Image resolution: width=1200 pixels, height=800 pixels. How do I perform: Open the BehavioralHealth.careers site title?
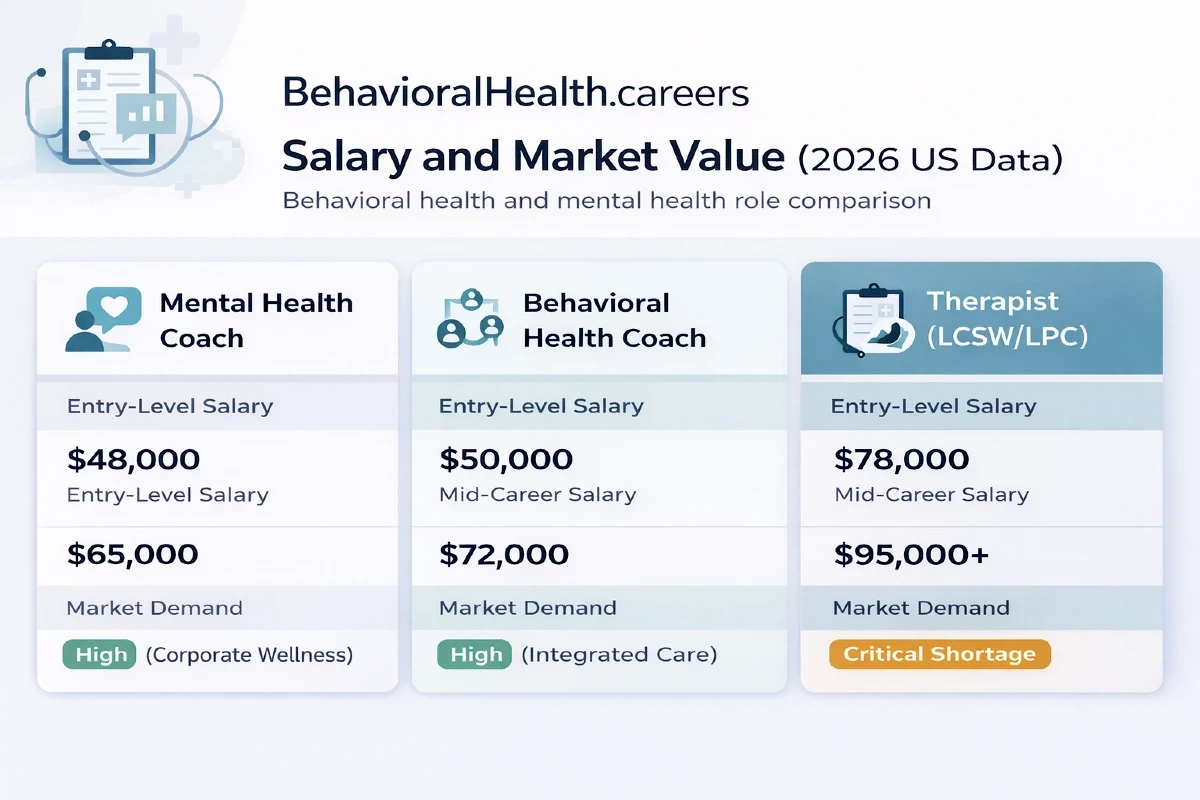click(x=515, y=93)
